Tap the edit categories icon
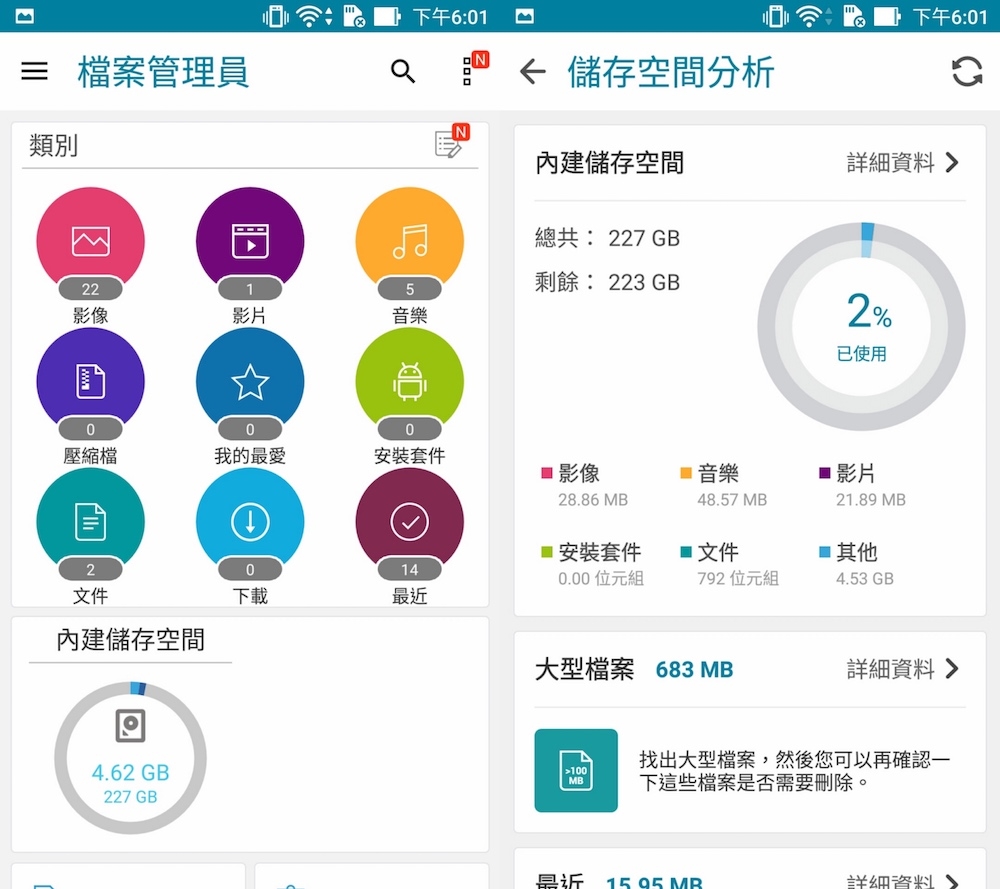This screenshot has width=1000, height=889. (449, 145)
